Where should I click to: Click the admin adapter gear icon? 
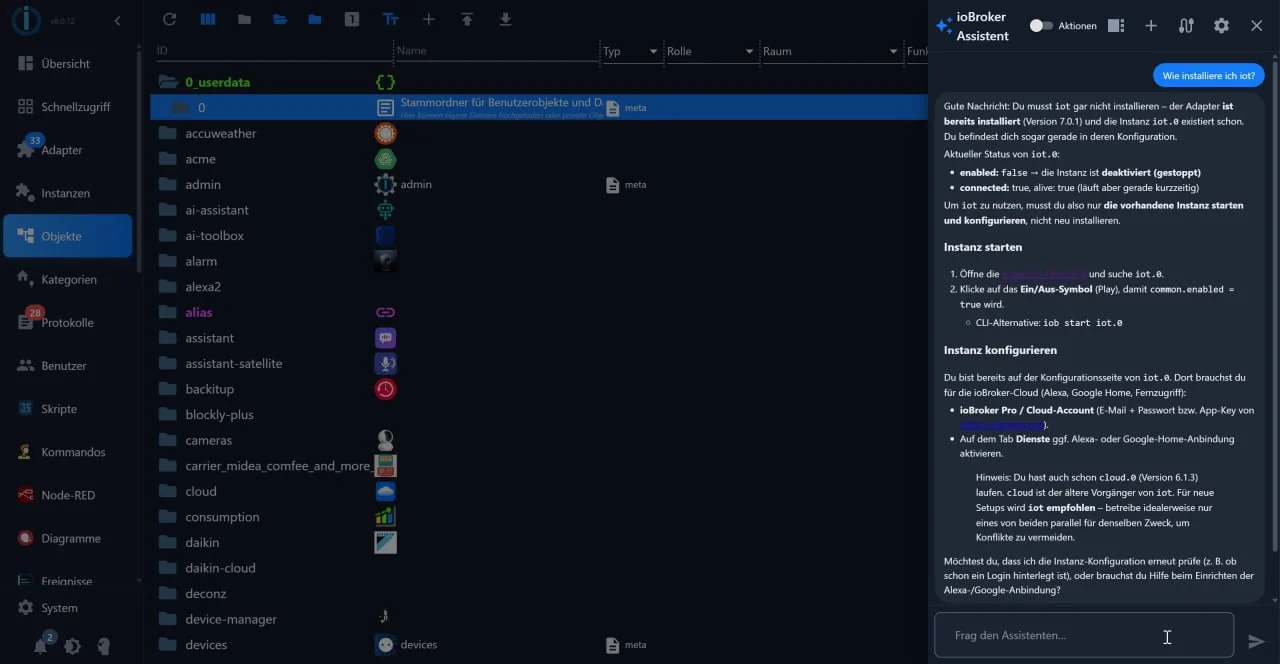385,184
